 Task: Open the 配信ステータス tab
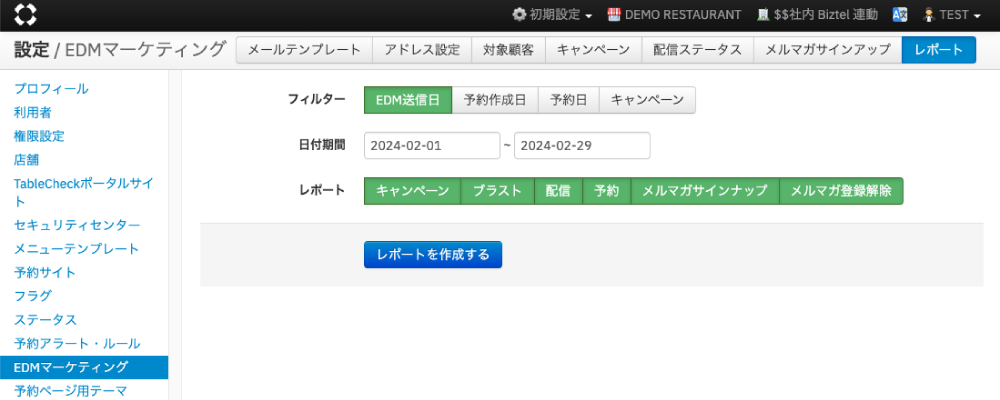point(698,50)
